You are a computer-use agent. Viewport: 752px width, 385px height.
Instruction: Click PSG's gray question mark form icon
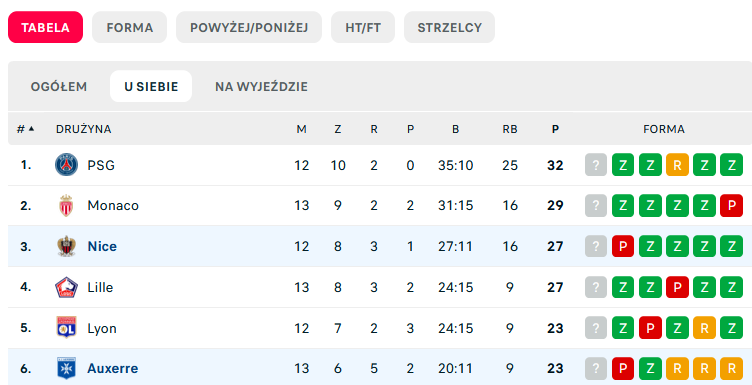coord(596,165)
